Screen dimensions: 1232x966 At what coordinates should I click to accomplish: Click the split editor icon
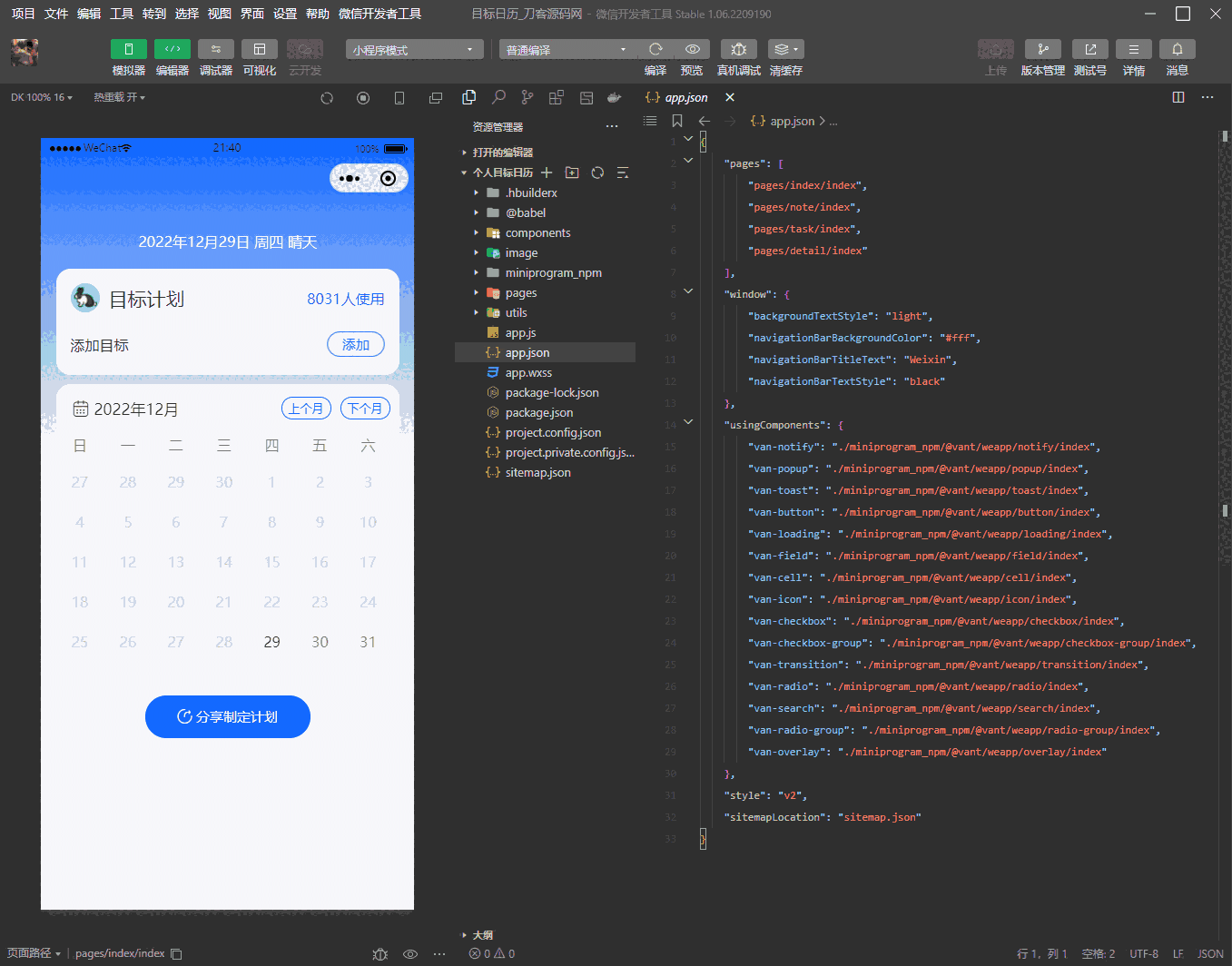point(1178,97)
